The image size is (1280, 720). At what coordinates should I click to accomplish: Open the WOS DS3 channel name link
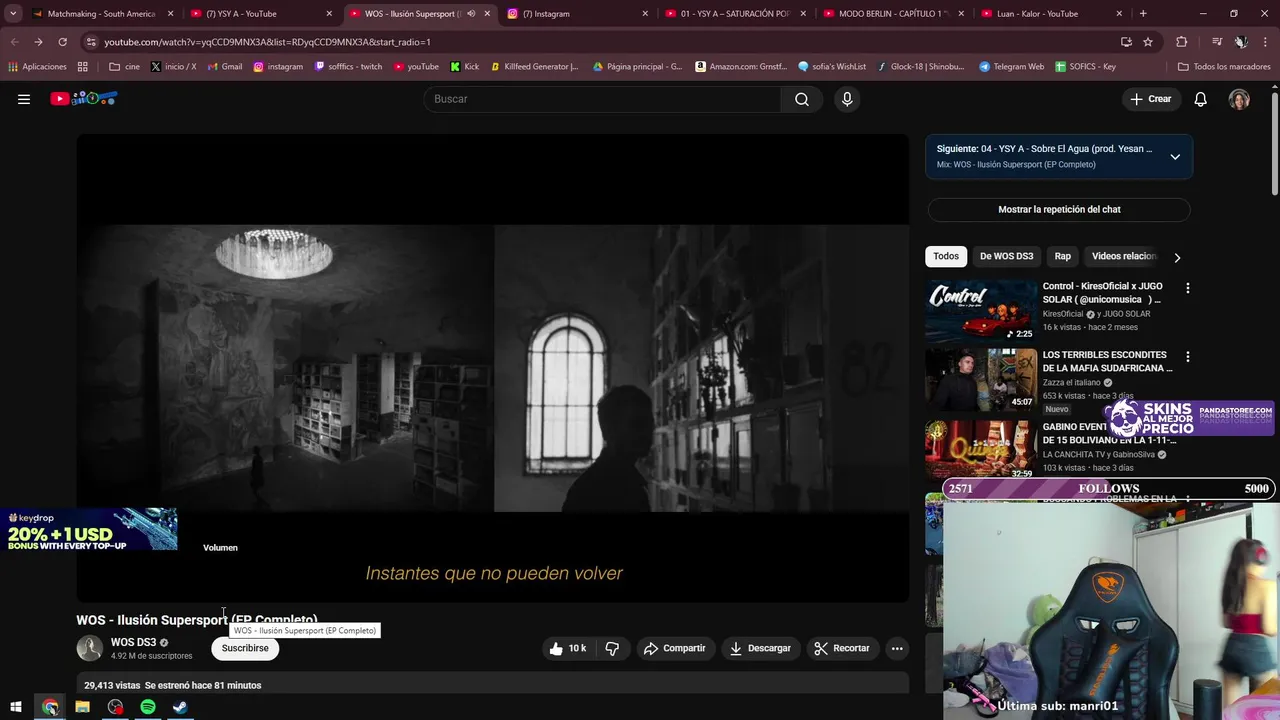tap(133, 642)
